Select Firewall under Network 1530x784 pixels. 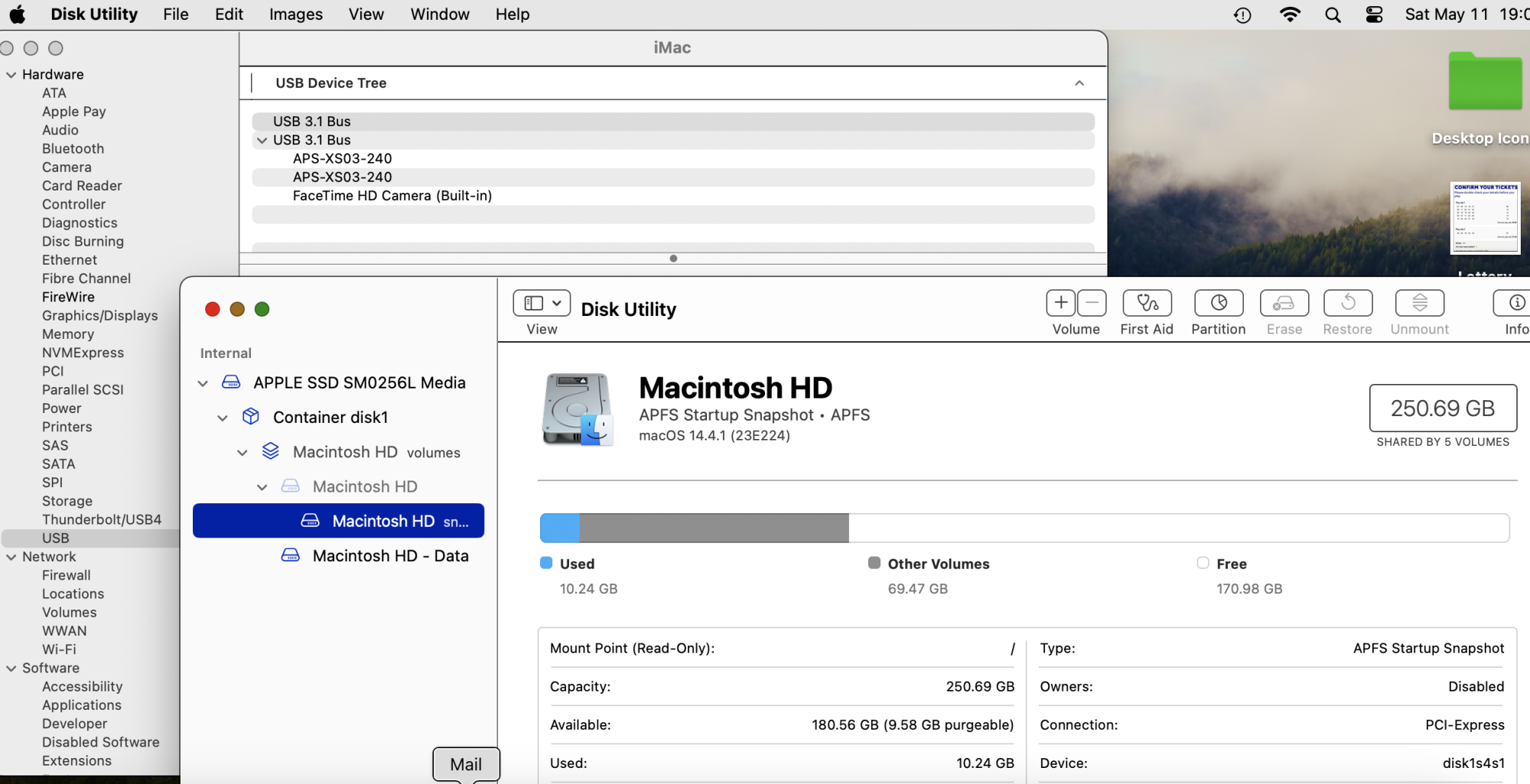pos(67,575)
